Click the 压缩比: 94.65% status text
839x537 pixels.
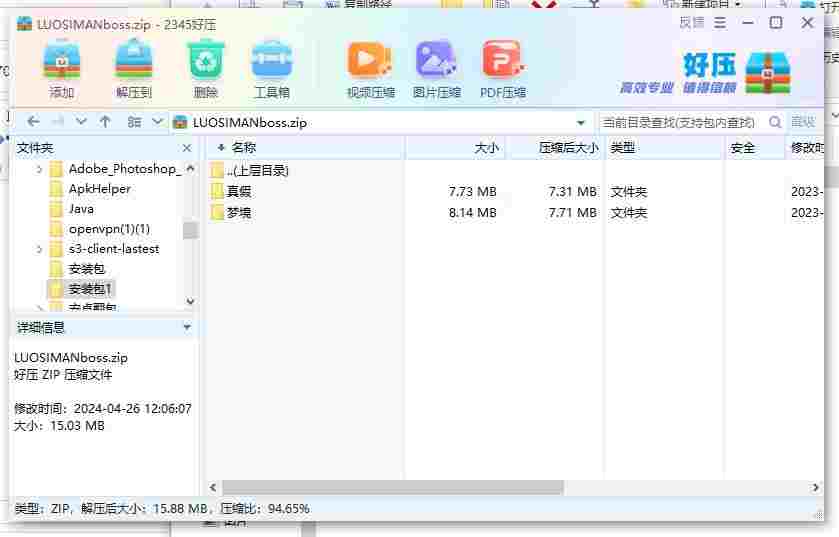coord(265,508)
